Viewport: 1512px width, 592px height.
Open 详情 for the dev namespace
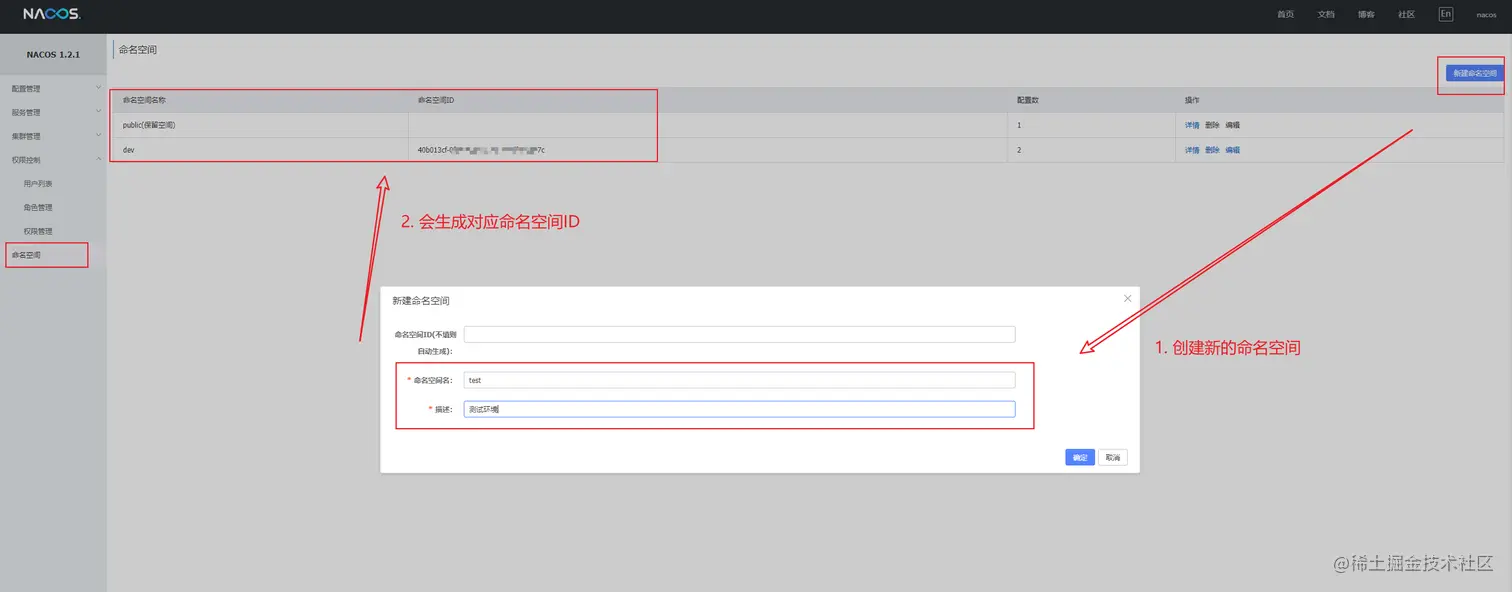point(1192,150)
